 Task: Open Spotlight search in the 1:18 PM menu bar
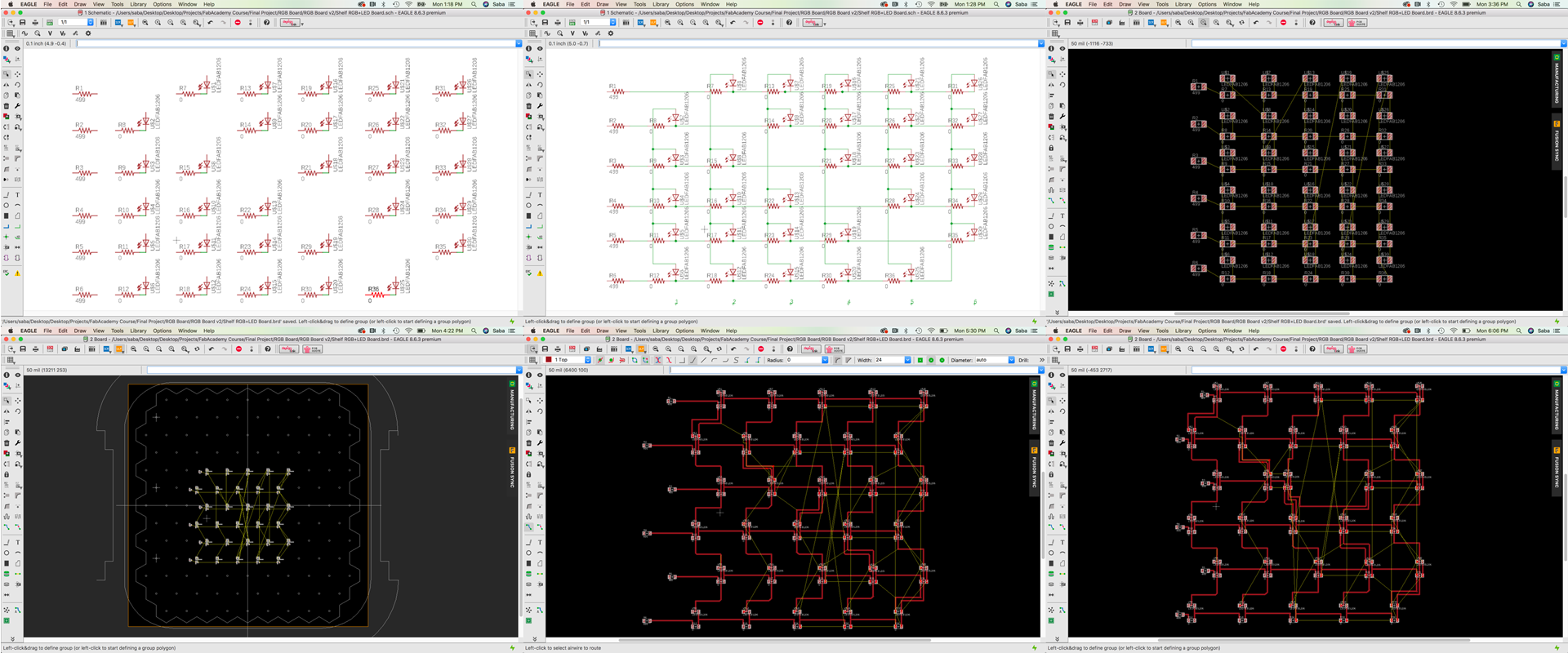[474, 4]
